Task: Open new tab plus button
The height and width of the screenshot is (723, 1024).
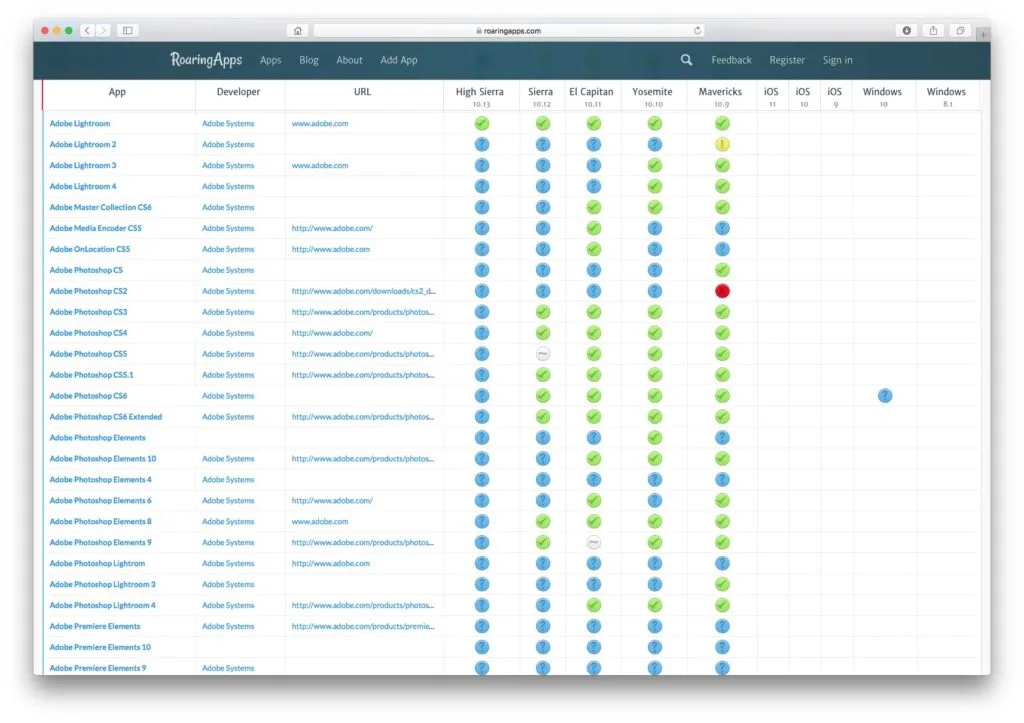Action: (x=983, y=34)
